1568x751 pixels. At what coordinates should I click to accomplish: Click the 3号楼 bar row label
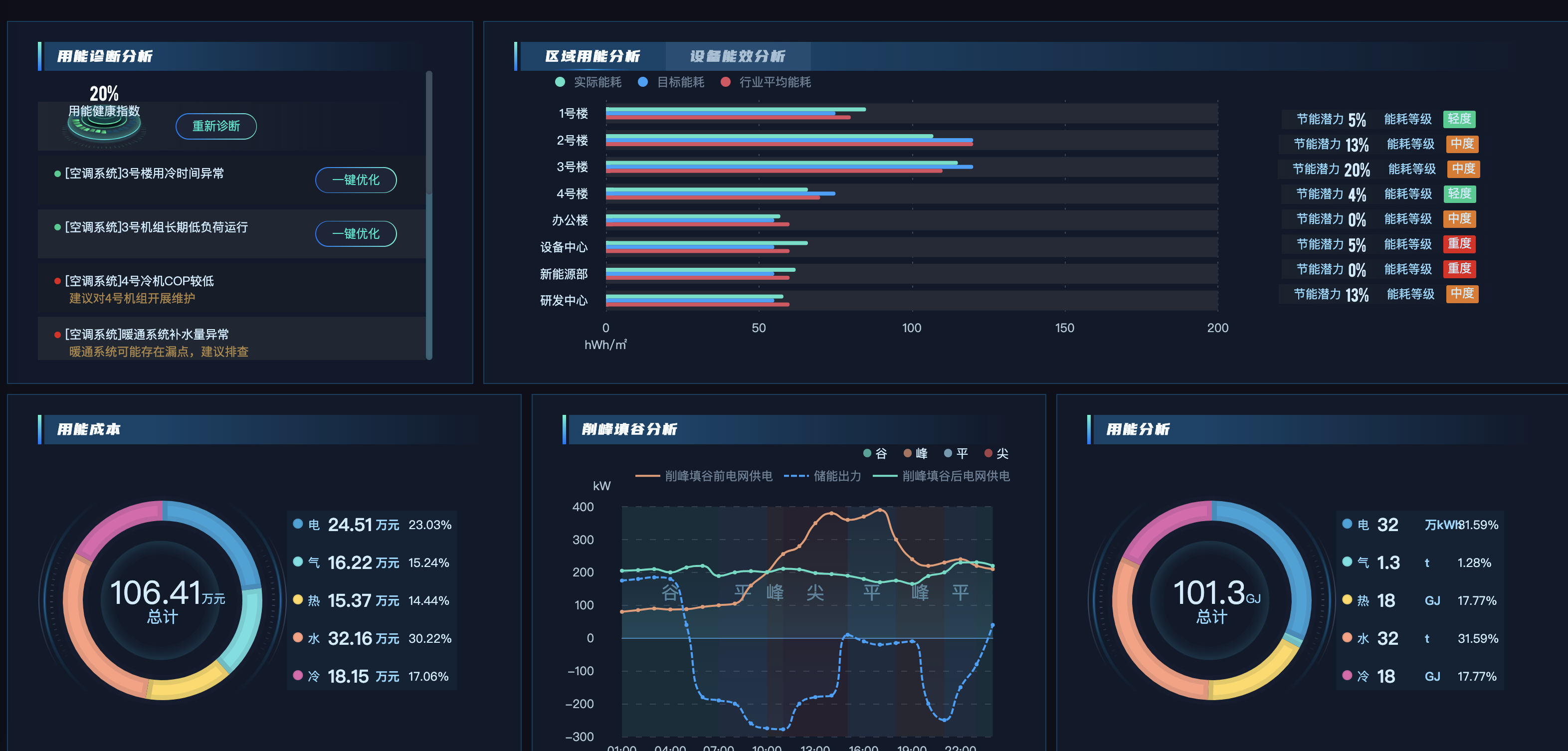pyautogui.click(x=572, y=167)
